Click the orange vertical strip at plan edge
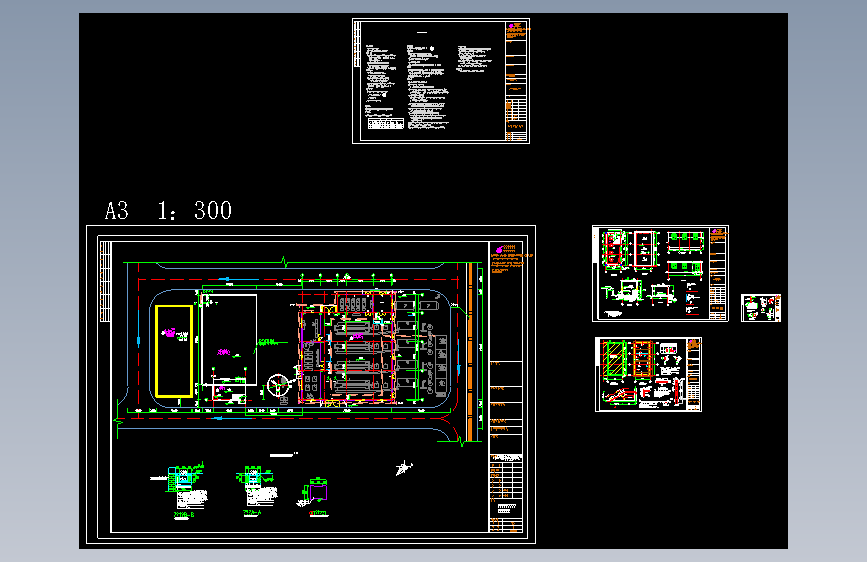This screenshot has width=867, height=562. (470, 352)
